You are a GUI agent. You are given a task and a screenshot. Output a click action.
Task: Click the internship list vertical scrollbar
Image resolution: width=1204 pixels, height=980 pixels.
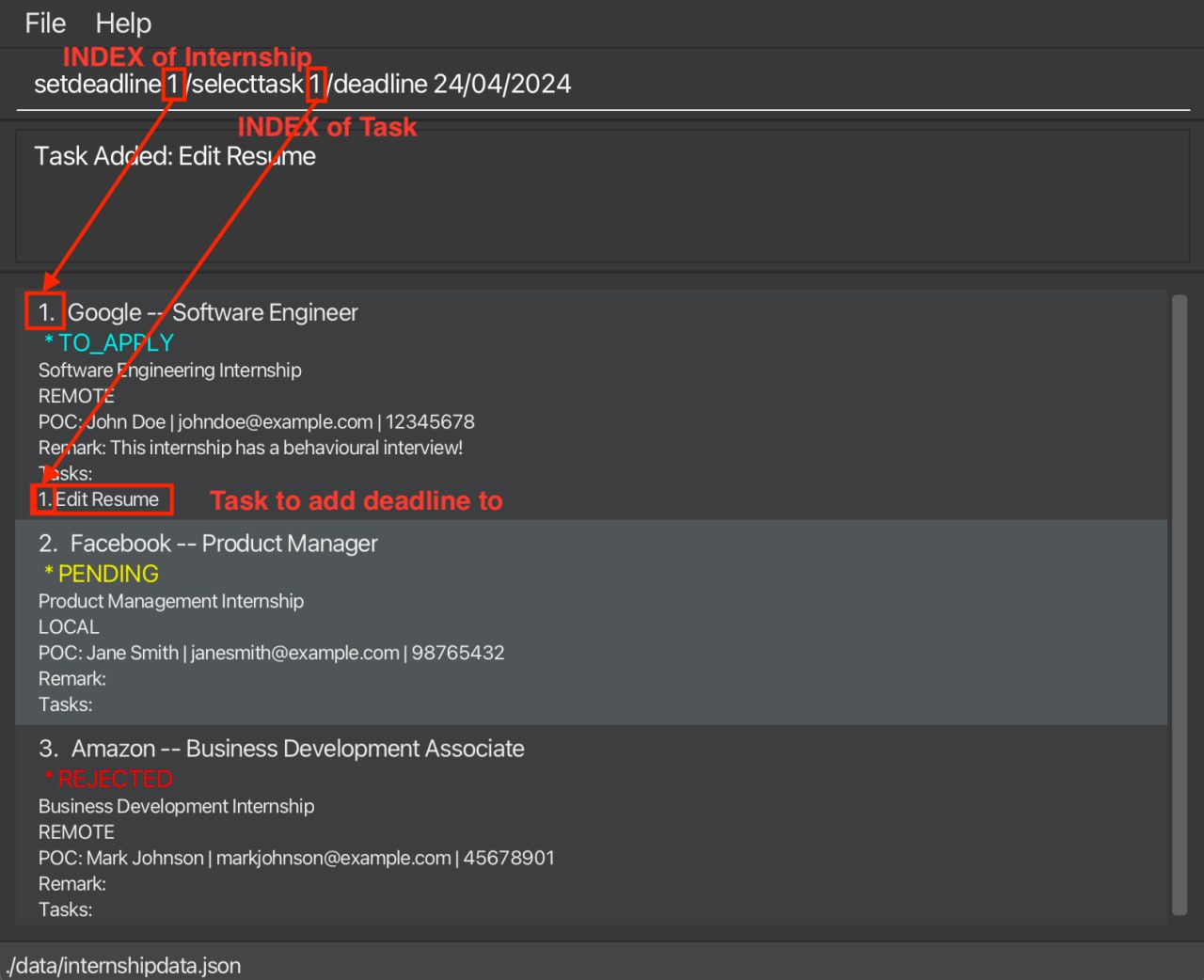pos(1179,604)
